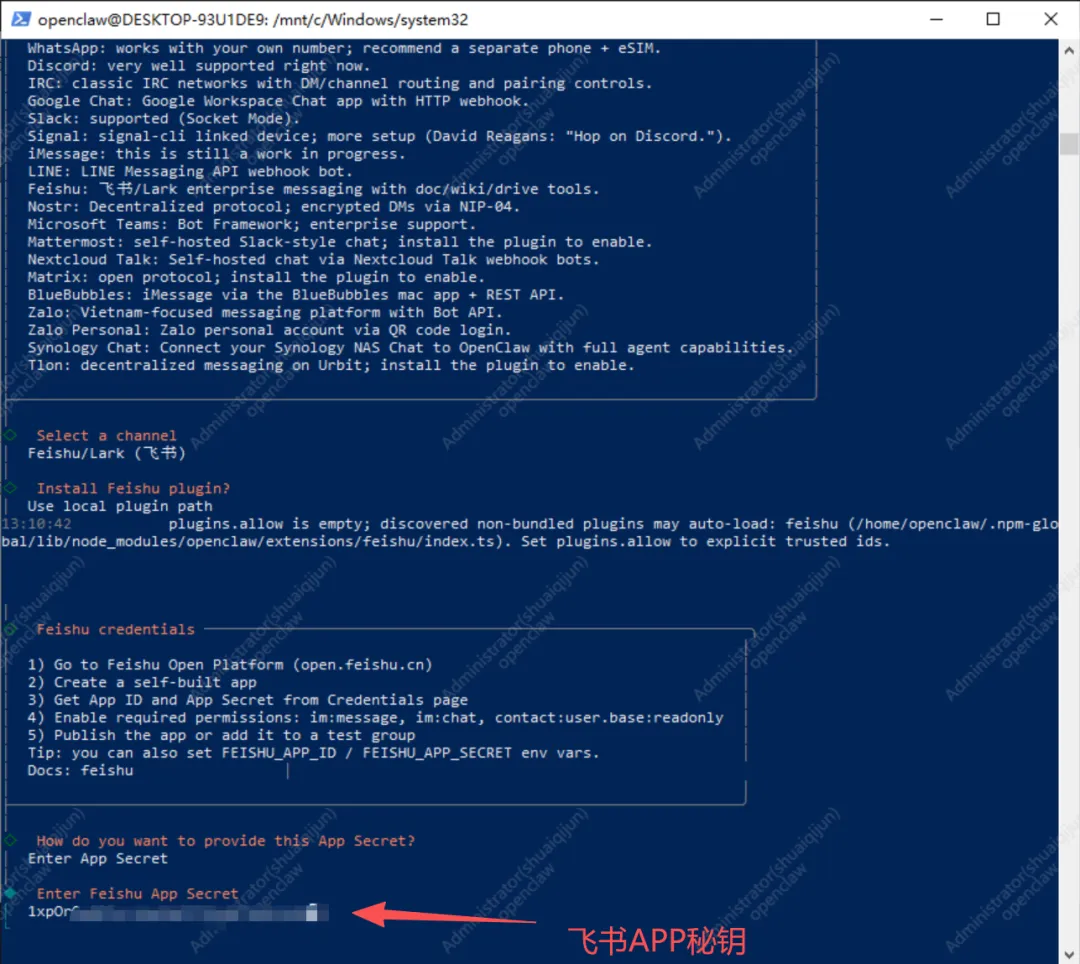Screen dimensions: 1080x964
Task: Click the 'Feishu/Lark (飞书)' selected answer
Action: click(x=107, y=453)
